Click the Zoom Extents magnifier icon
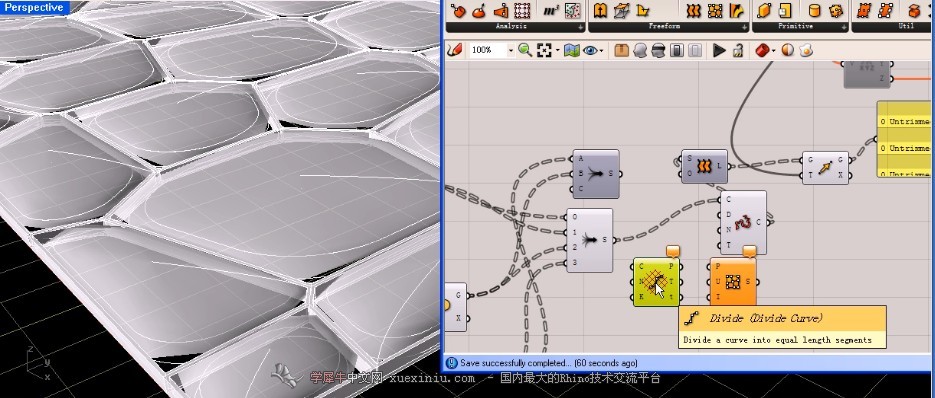Viewport: 935px width, 398px height. pos(525,50)
